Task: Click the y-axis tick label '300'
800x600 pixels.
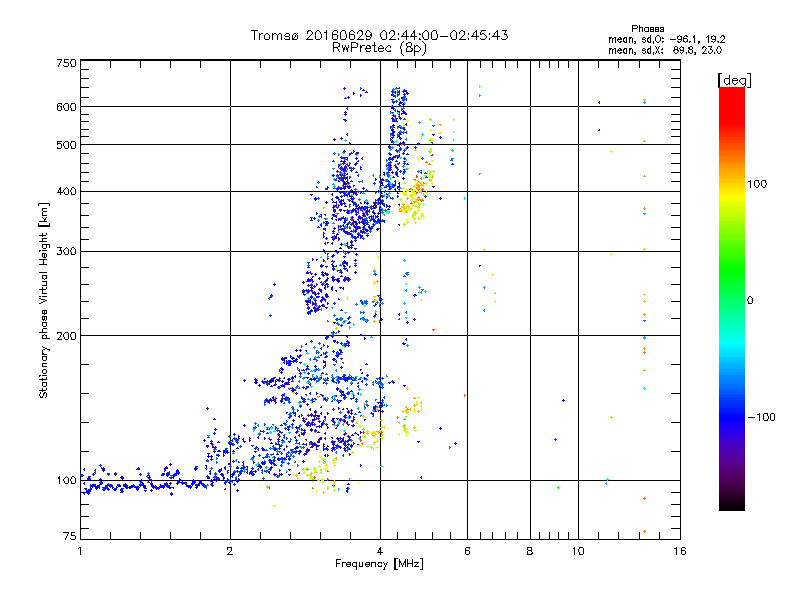Action: pos(66,251)
